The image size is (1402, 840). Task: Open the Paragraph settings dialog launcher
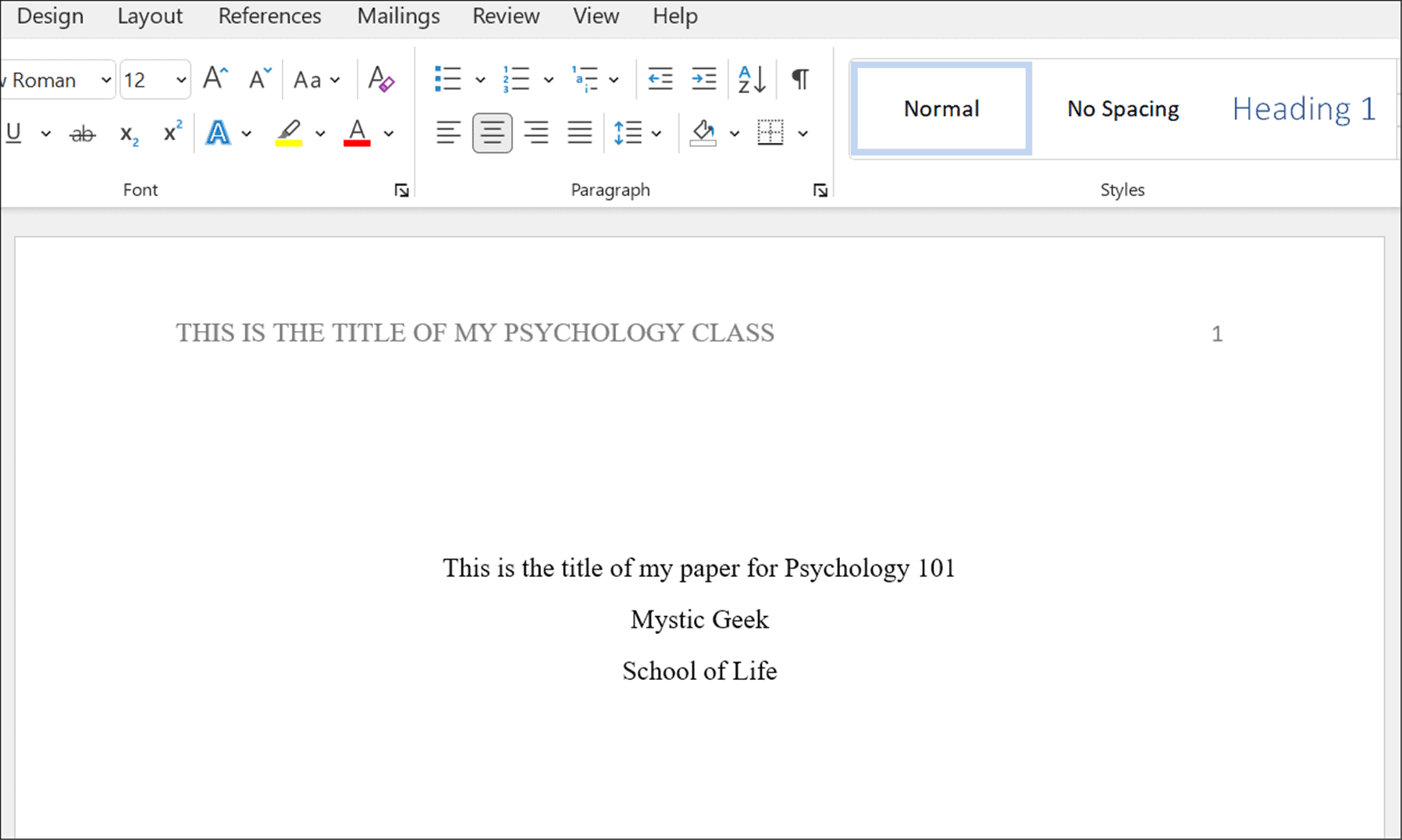820,190
